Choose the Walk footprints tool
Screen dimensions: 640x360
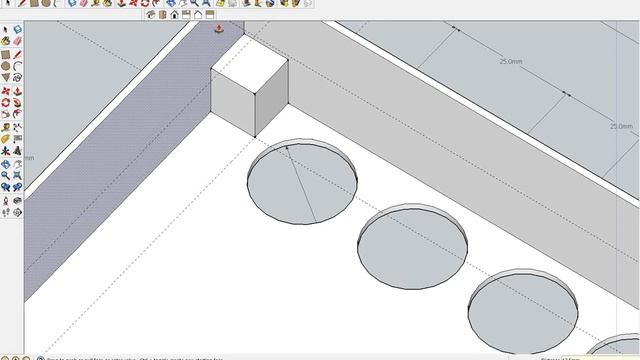coord(5,212)
